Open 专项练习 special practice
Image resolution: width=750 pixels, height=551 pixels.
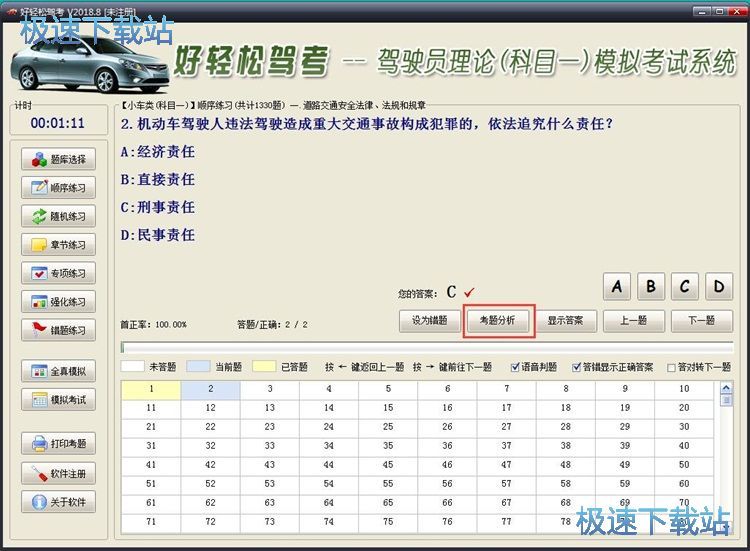(x=58, y=273)
